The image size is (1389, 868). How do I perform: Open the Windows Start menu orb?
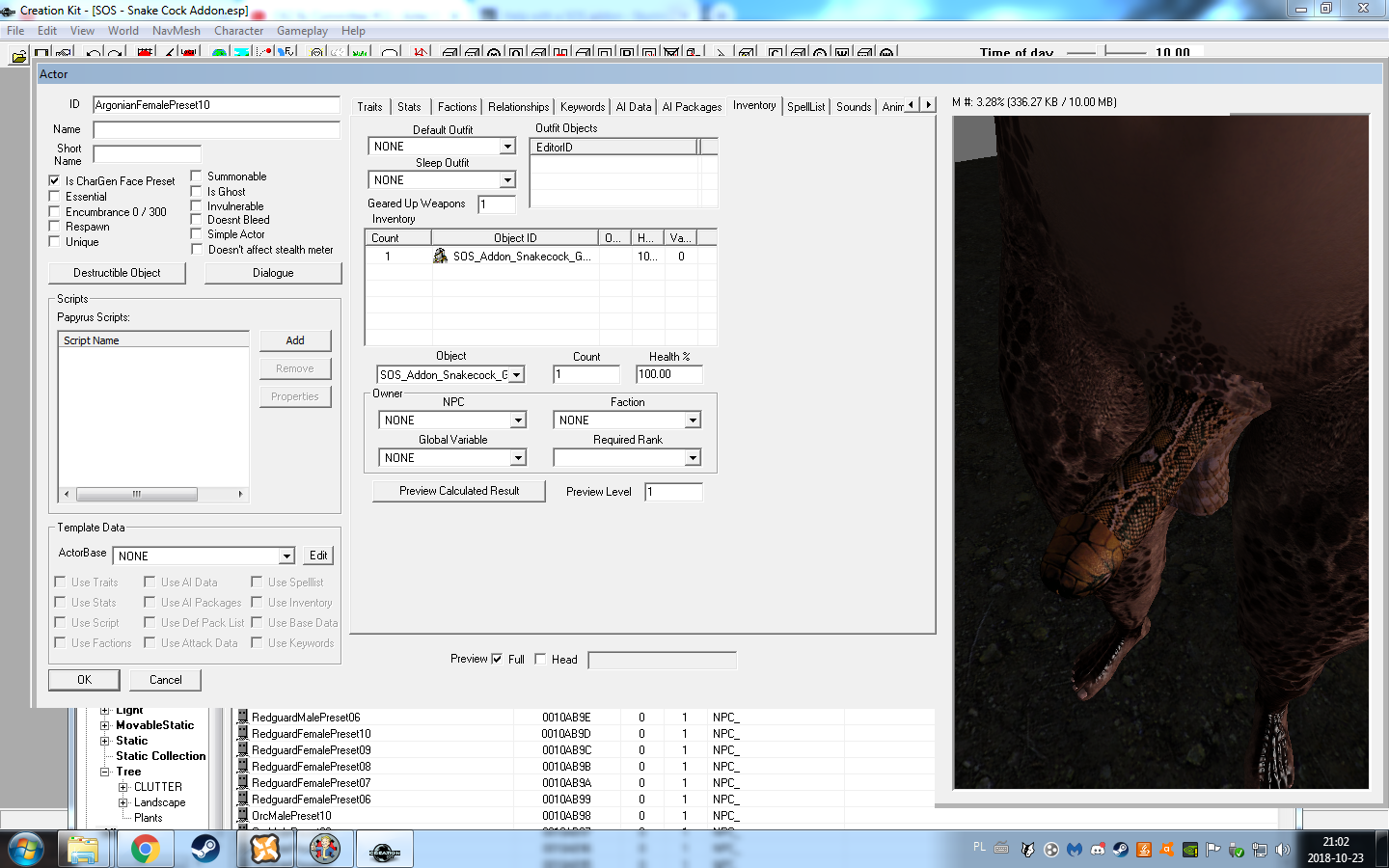point(26,850)
